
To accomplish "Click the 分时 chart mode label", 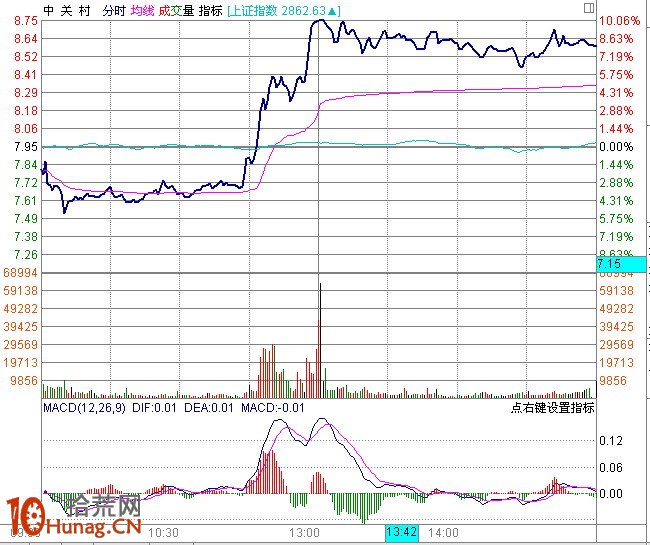I will [114, 11].
